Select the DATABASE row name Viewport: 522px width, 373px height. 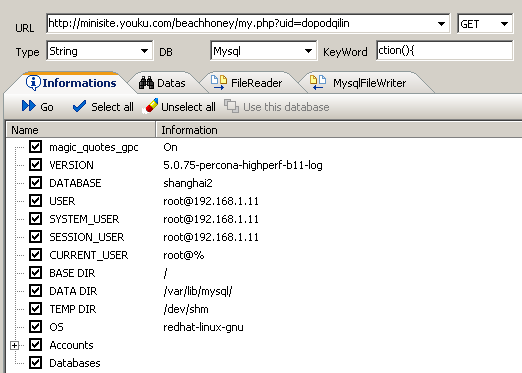[75, 183]
